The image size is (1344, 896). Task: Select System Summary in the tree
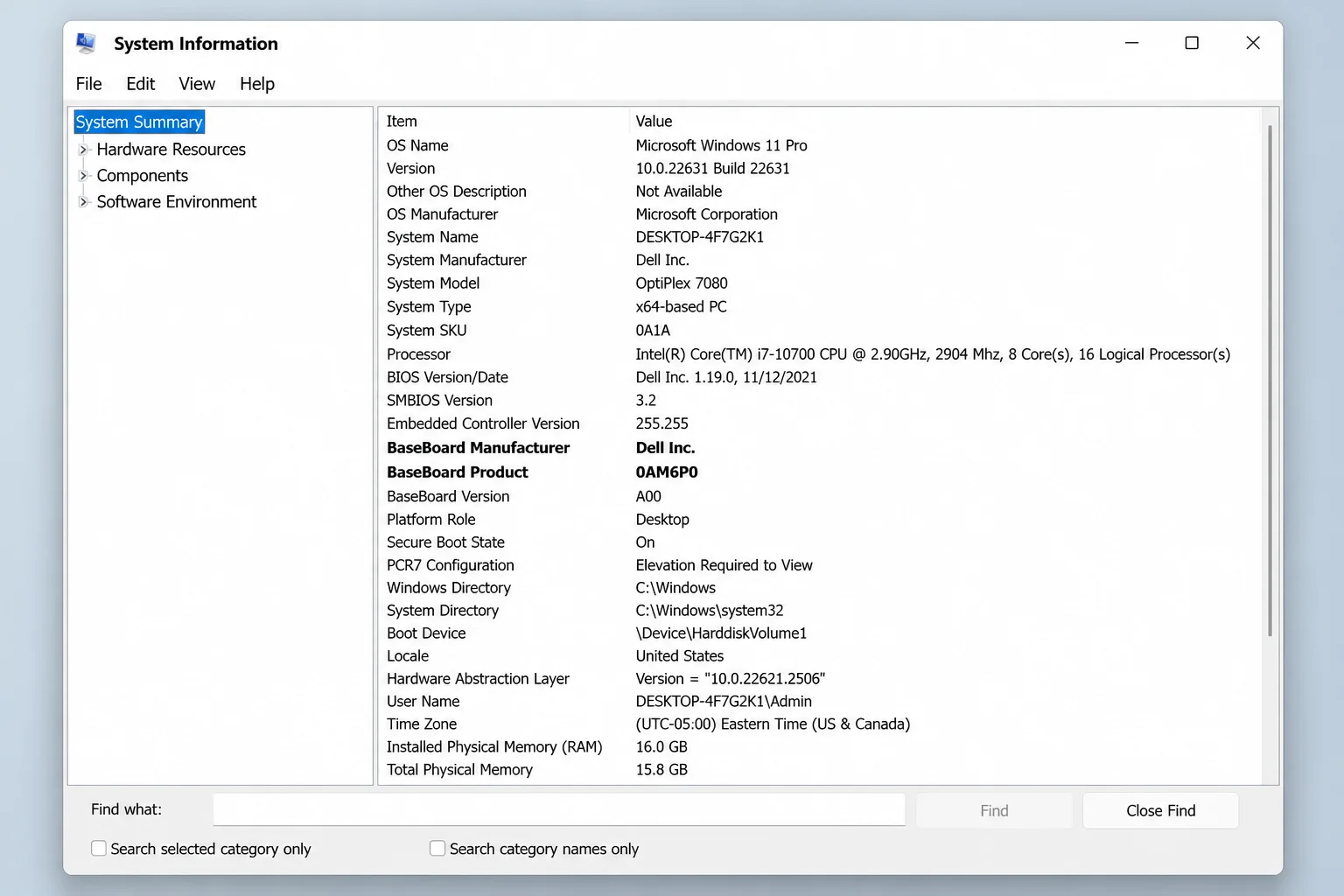[x=139, y=122]
